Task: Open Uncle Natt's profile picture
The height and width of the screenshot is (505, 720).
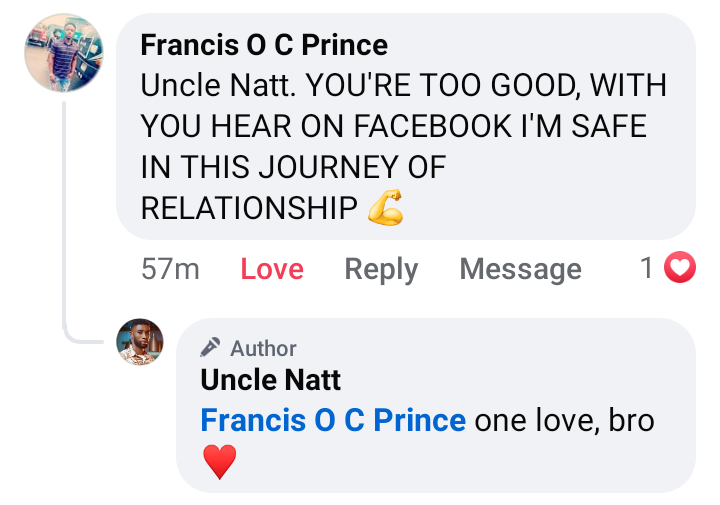Action: [140, 342]
